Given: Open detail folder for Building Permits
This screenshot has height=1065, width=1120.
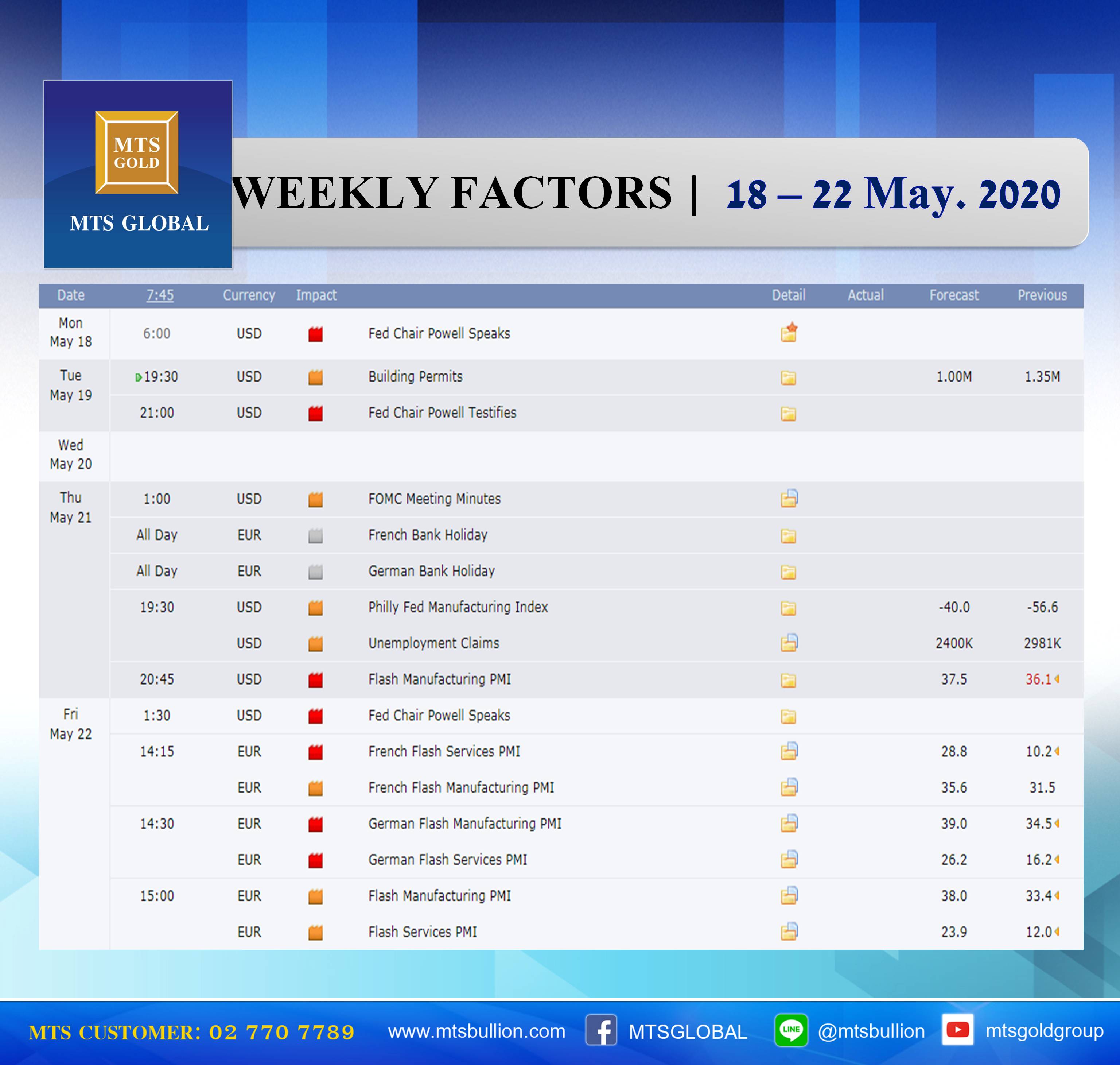Looking at the screenshot, I should (789, 377).
